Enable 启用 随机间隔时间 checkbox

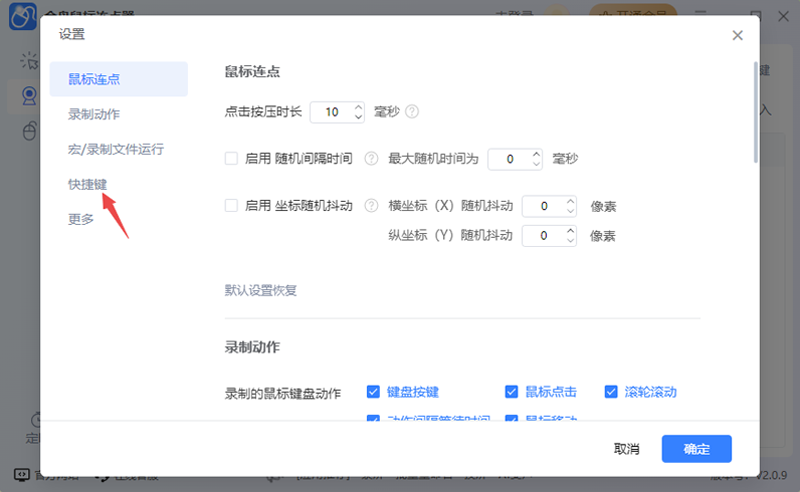point(231,158)
